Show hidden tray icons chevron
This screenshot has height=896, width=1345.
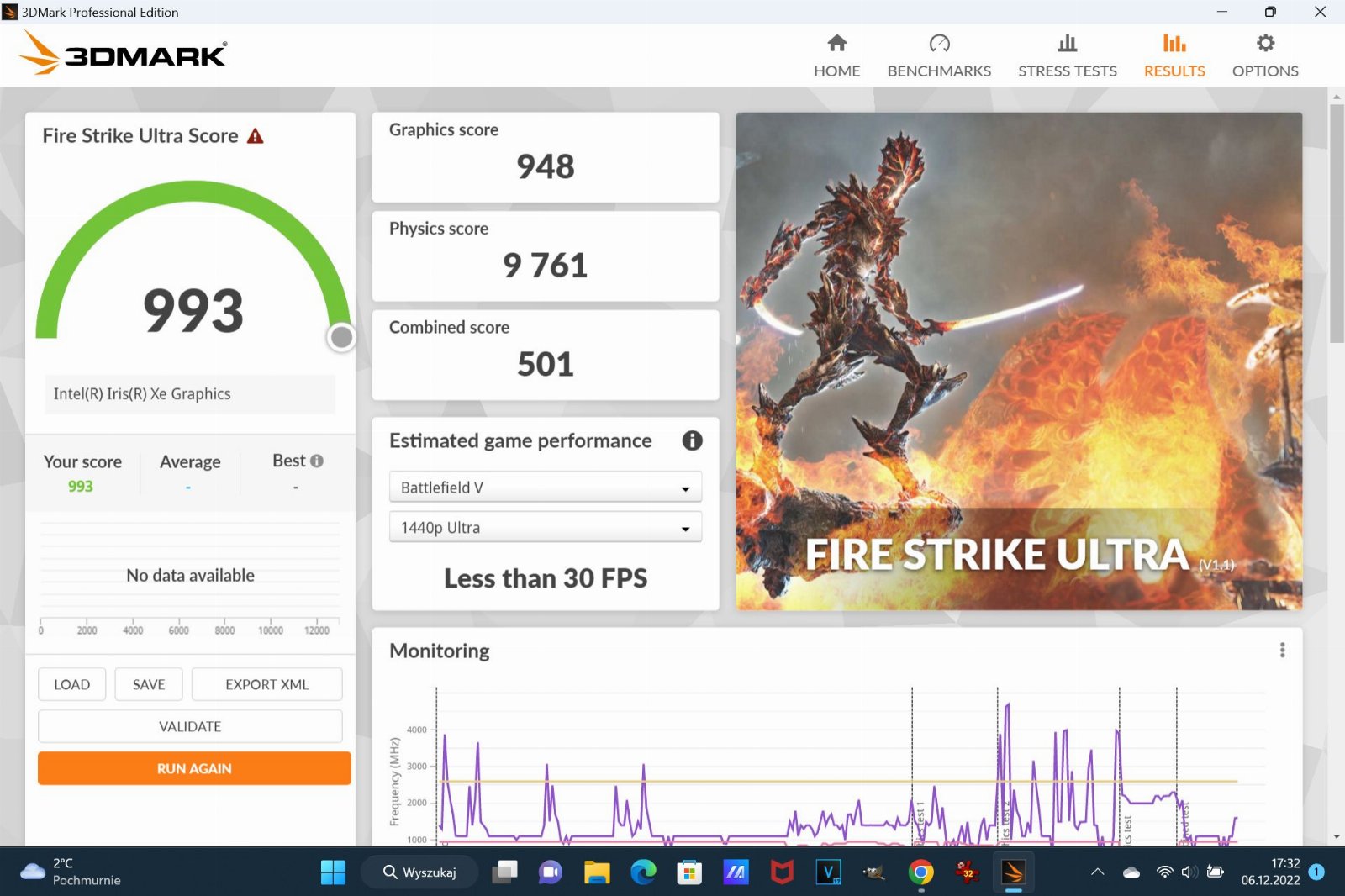[1097, 872]
